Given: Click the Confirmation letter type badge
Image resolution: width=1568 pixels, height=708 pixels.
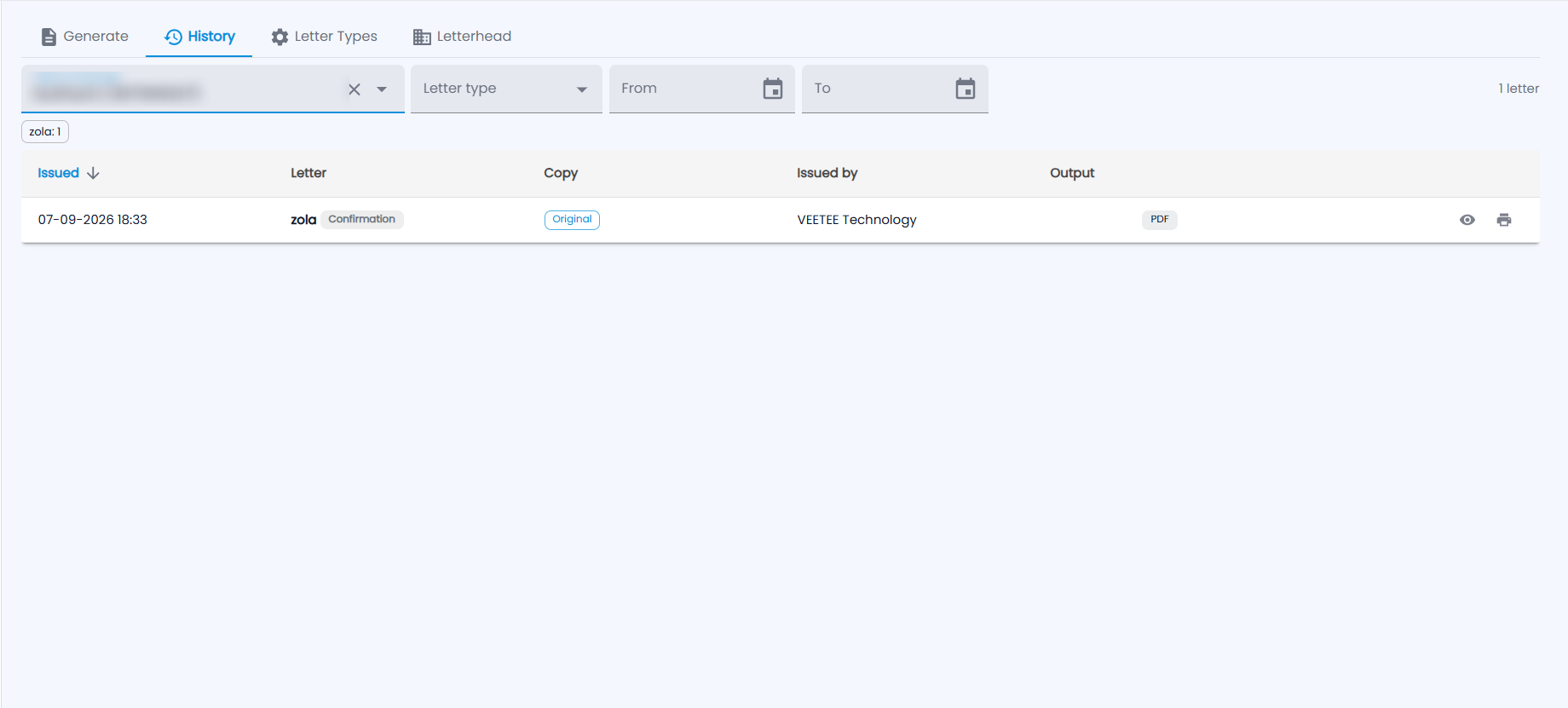Looking at the screenshot, I should [x=362, y=219].
